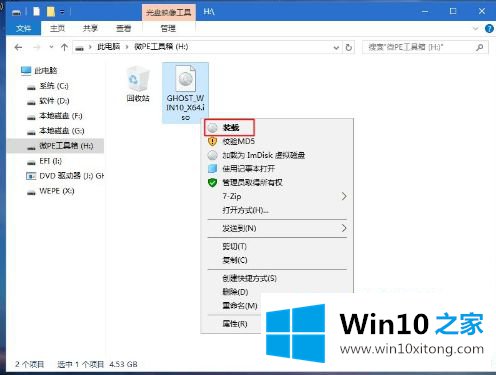The width and height of the screenshot is (496, 375).
Task: Click the ImDisk disc icon in menu
Action: click(212, 155)
